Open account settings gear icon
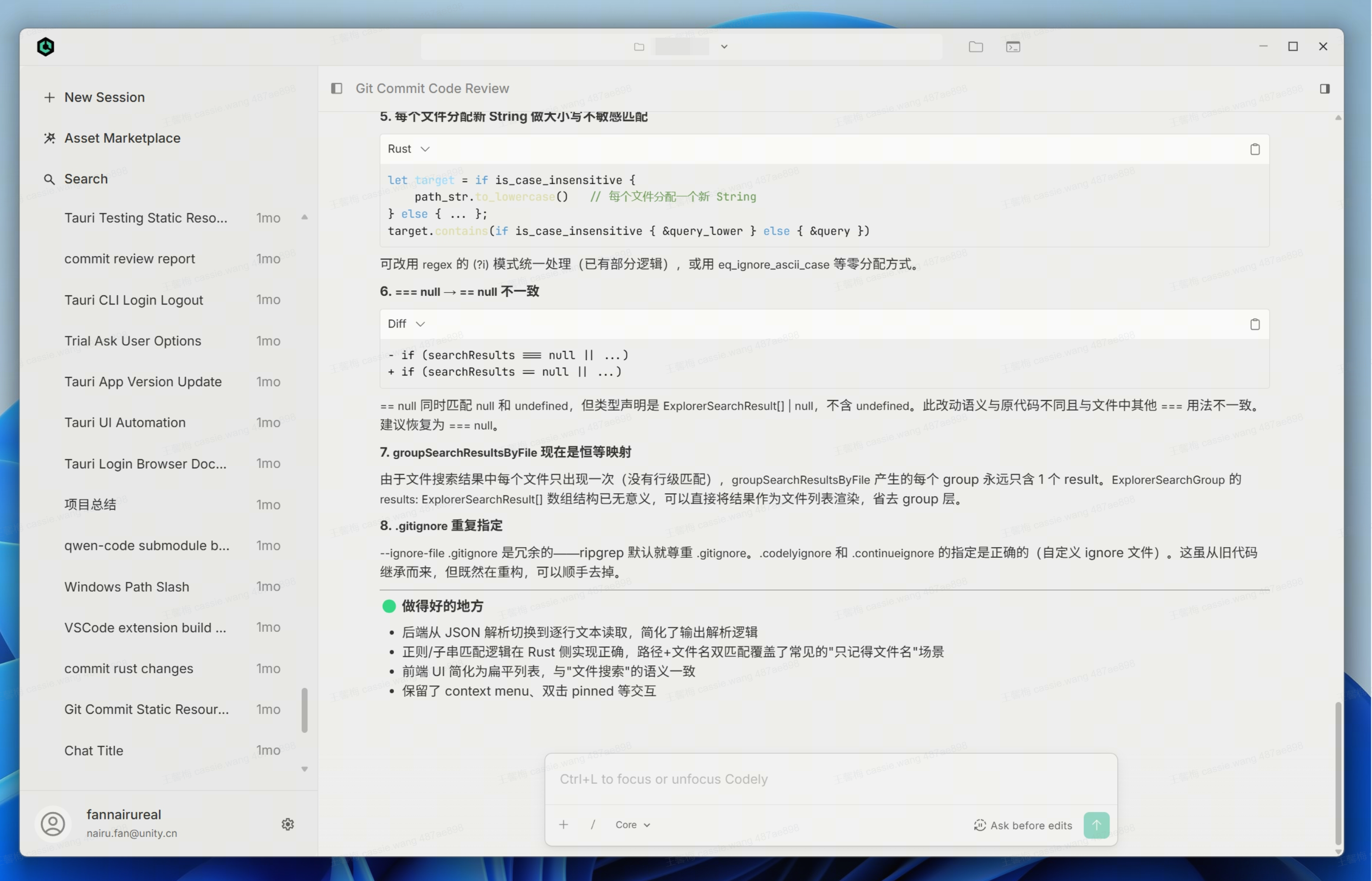Viewport: 1372px width, 881px height. [x=288, y=824]
